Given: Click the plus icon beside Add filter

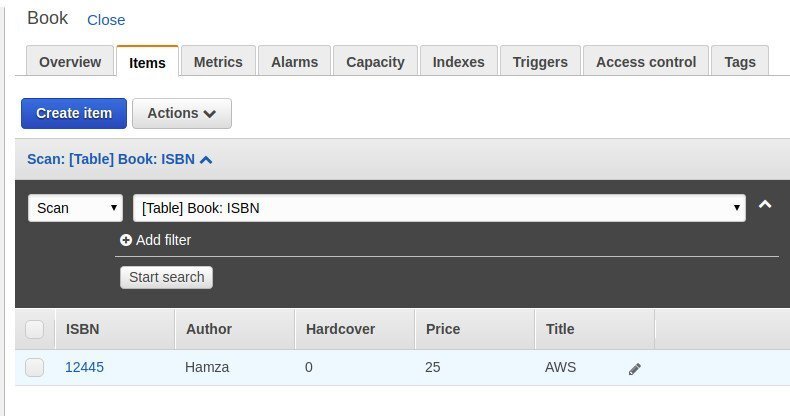Looking at the screenshot, I should click(126, 240).
